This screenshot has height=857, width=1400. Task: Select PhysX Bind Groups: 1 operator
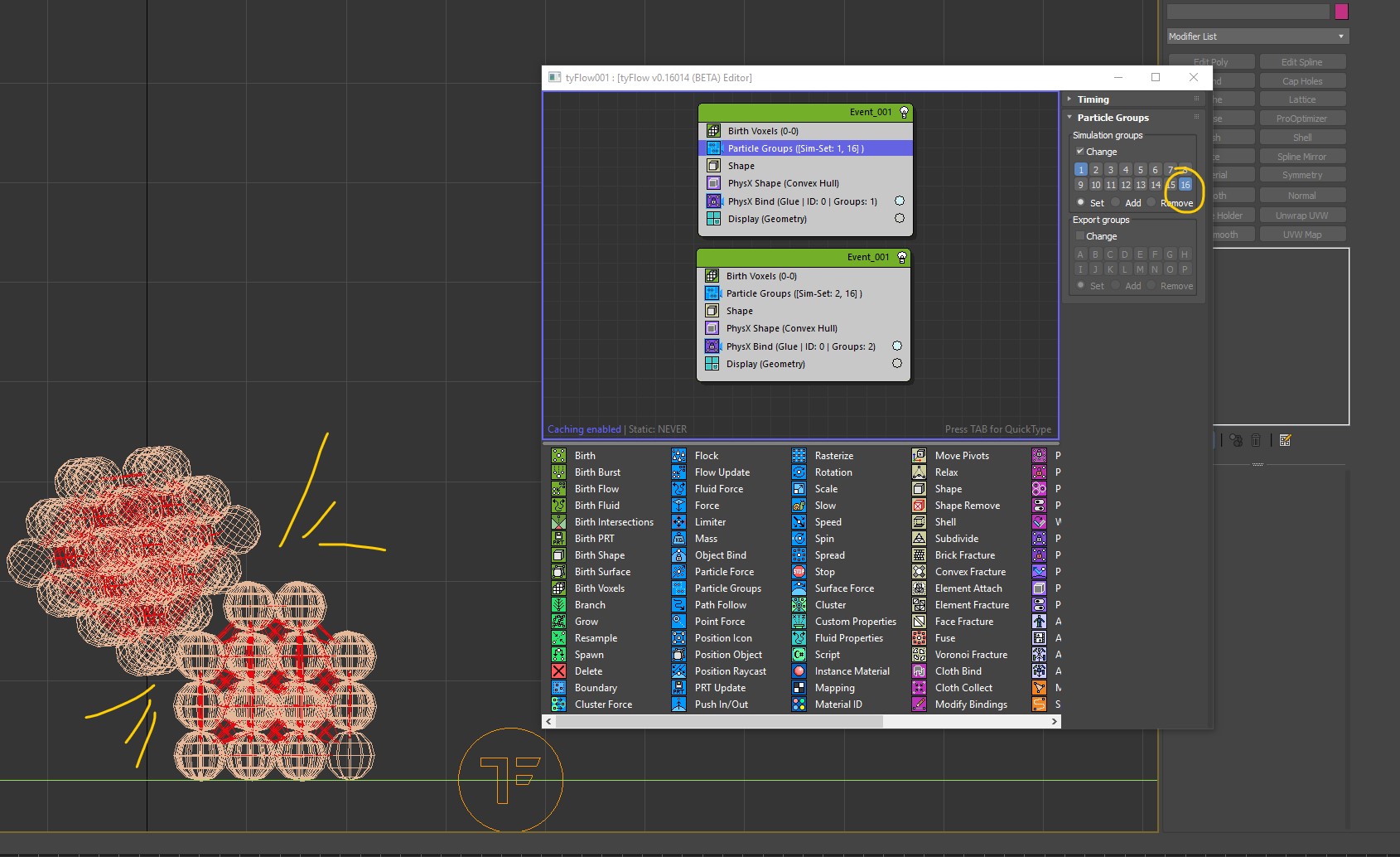pos(805,201)
